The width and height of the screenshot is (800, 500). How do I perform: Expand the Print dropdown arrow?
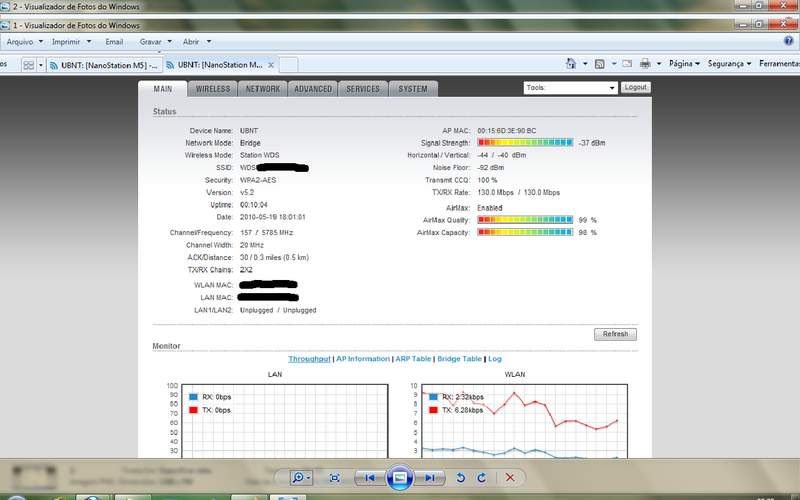click(659, 64)
